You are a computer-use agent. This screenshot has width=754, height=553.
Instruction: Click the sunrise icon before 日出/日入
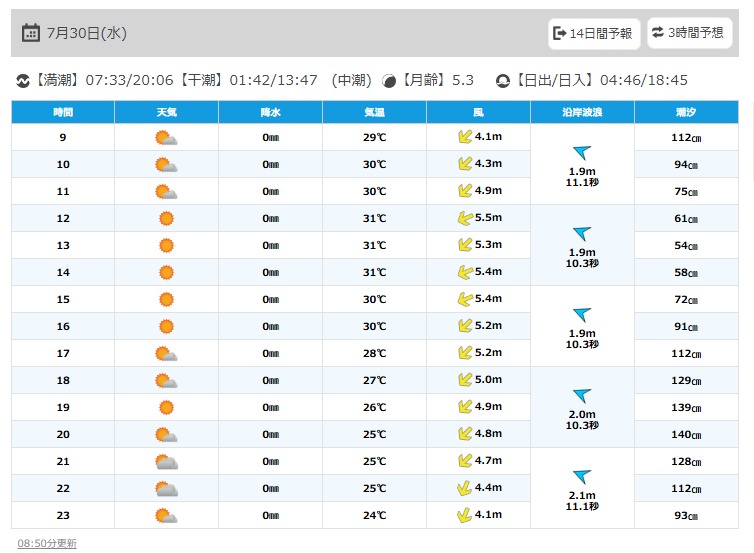[503, 81]
